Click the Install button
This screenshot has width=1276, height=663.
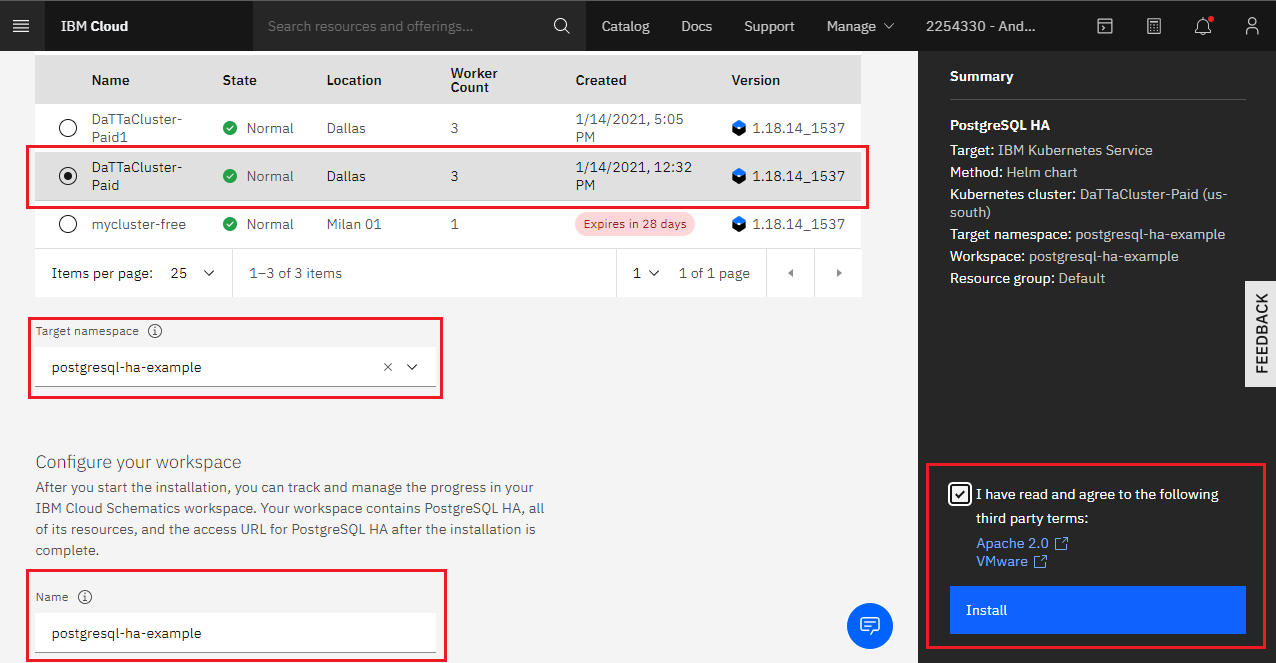tap(1097, 610)
